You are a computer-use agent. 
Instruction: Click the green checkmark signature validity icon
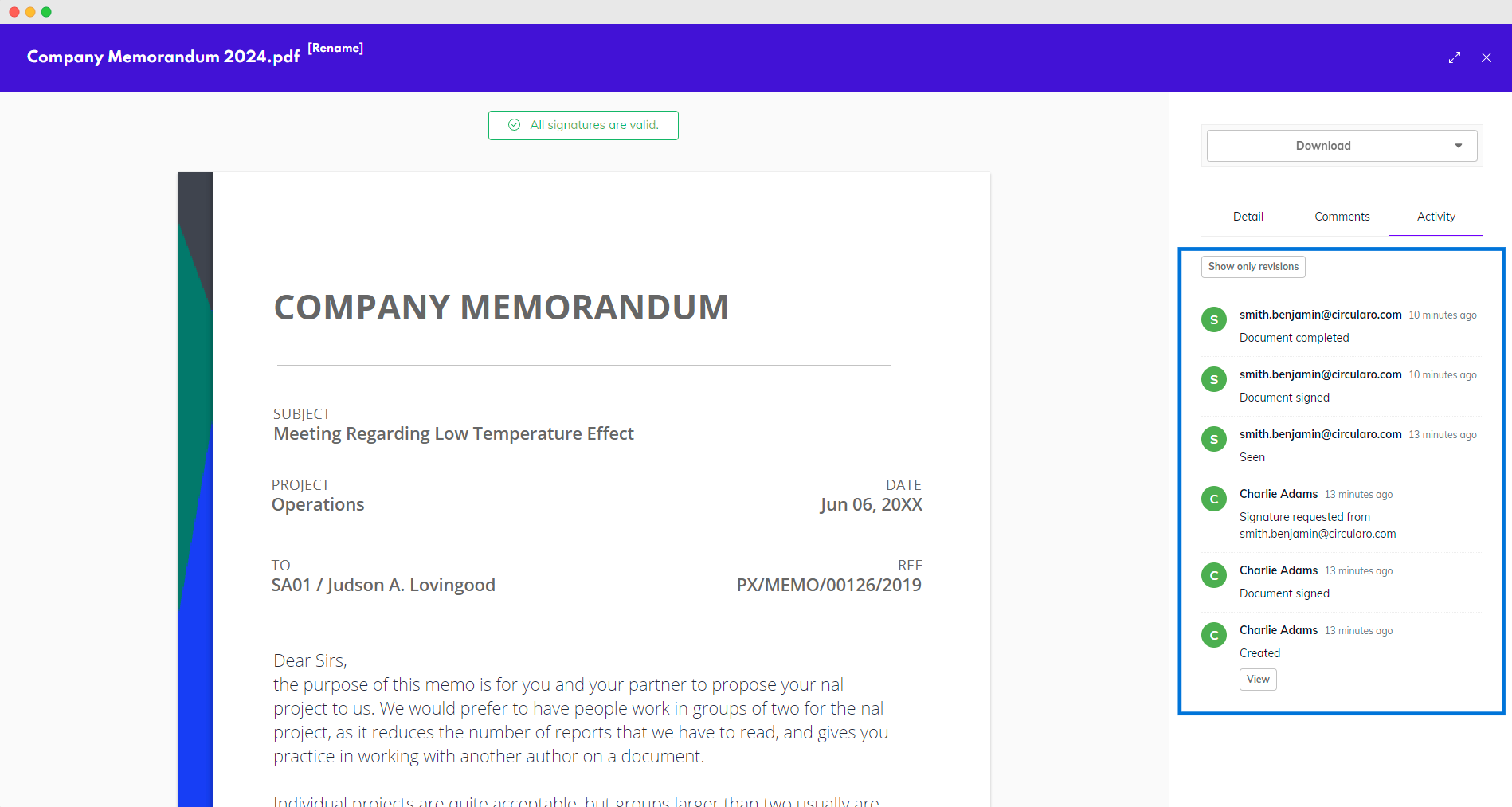pos(515,125)
